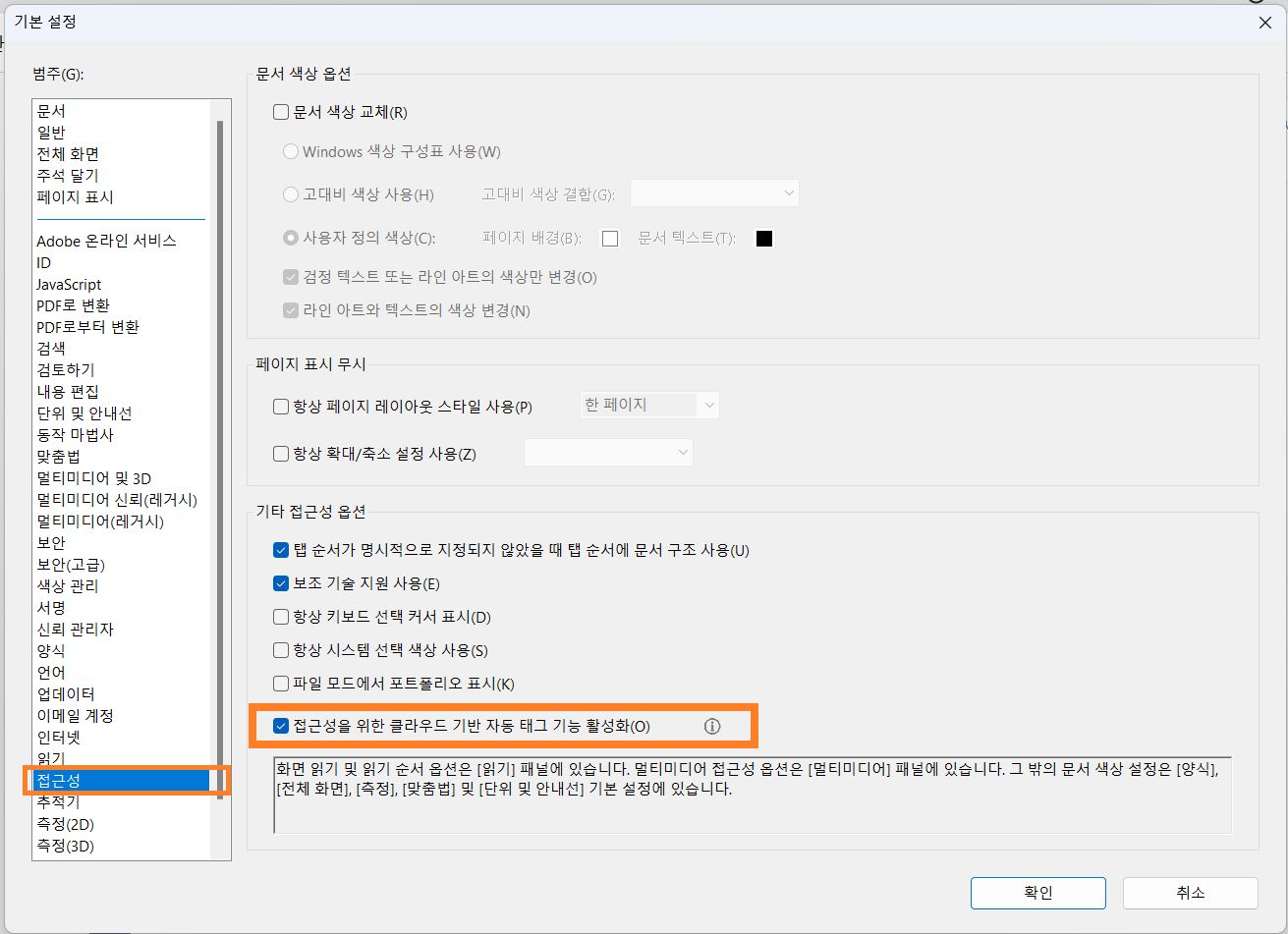Click the info icon beside cloud auto-tag option
This screenshot has width=1288, height=934.
pyautogui.click(x=712, y=726)
